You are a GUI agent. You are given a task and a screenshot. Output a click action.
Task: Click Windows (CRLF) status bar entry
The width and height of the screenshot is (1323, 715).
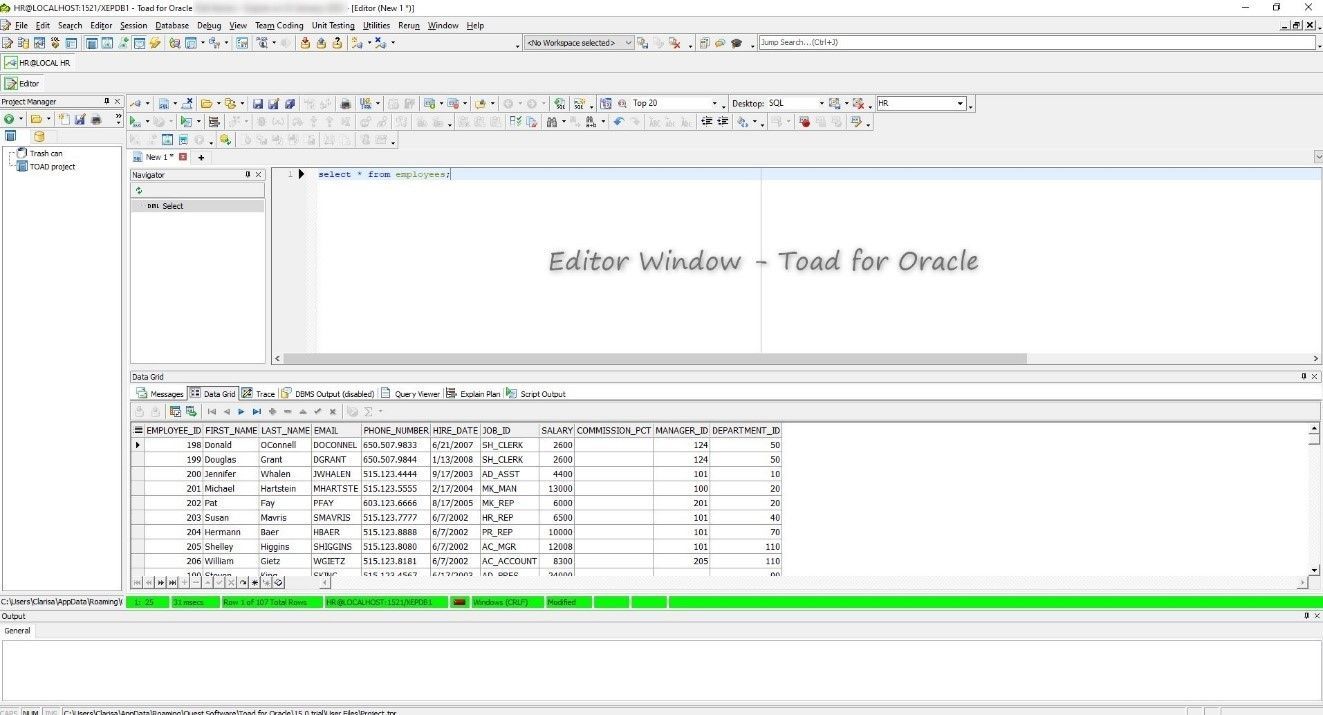(x=508, y=603)
